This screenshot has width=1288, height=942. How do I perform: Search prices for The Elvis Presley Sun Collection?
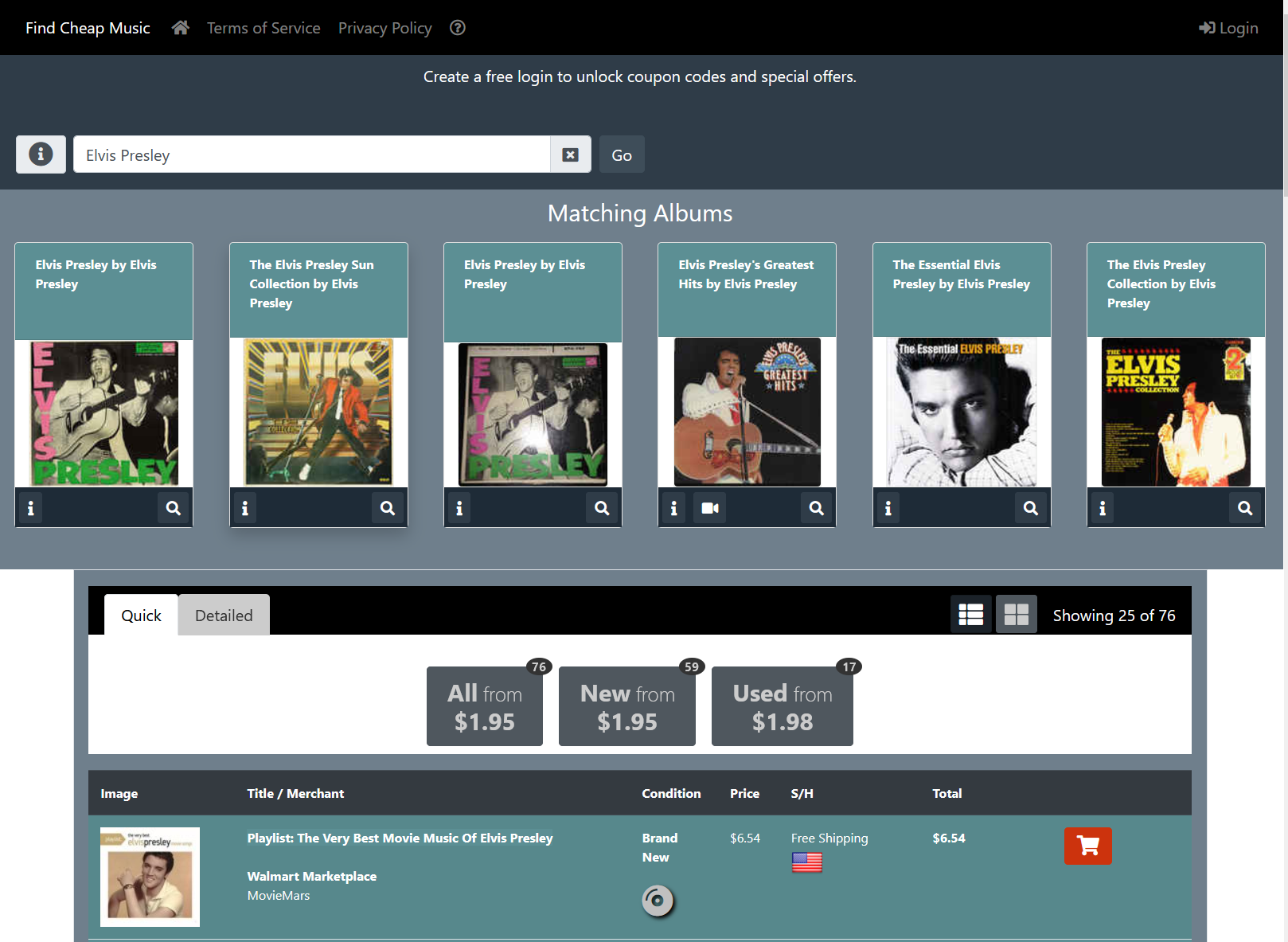pos(387,508)
